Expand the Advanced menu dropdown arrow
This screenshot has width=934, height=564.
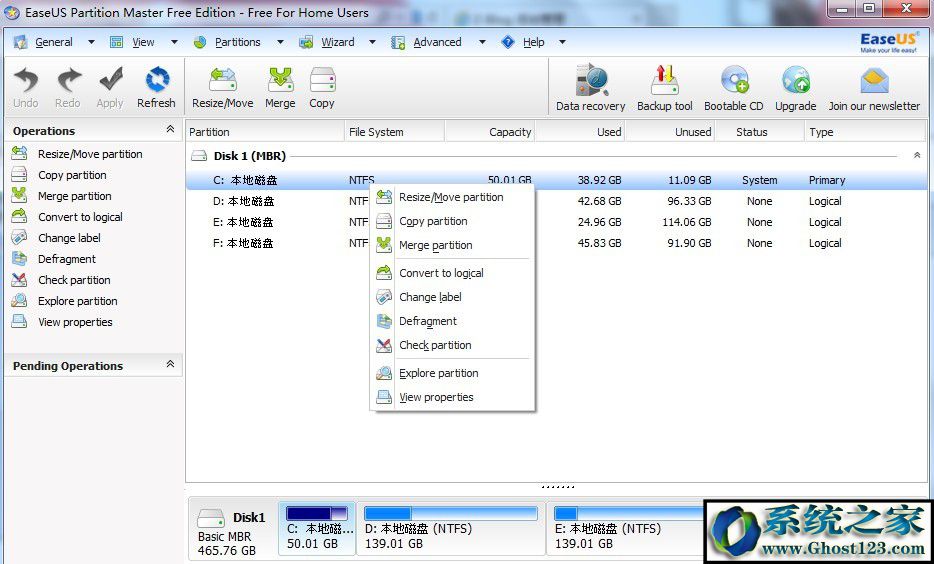482,42
